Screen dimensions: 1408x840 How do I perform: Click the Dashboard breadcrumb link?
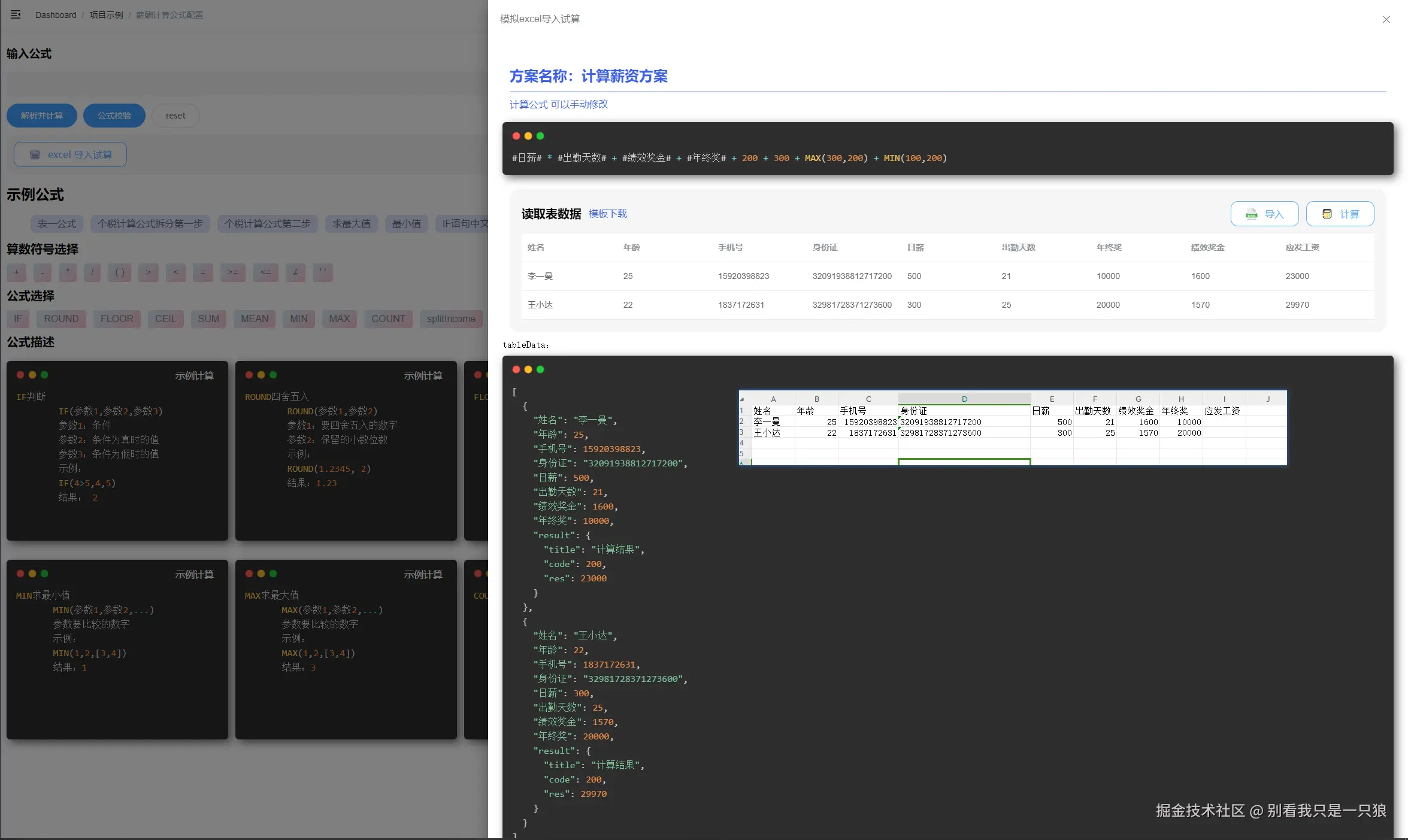tap(56, 15)
